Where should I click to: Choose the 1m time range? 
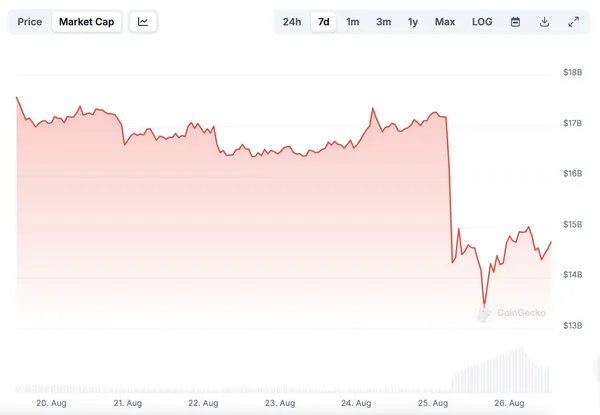tap(353, 21)
